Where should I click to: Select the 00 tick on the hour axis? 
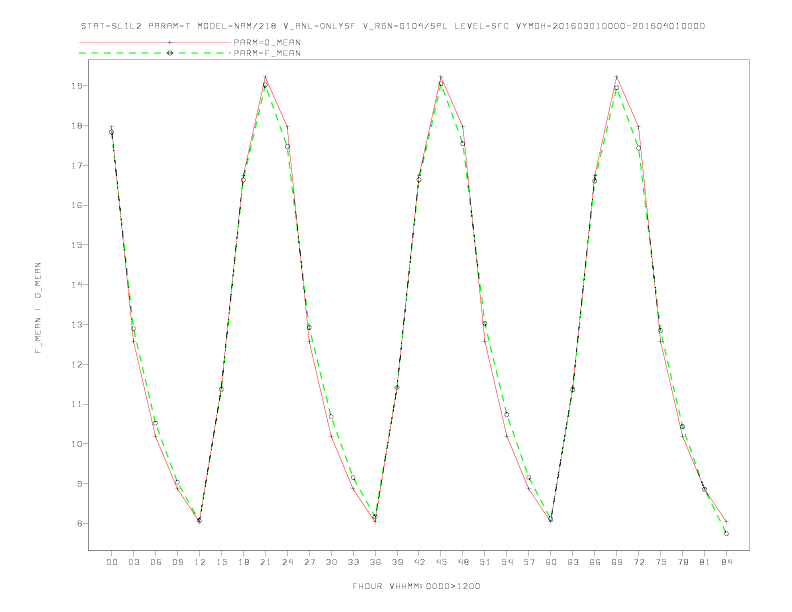point(112,562)
